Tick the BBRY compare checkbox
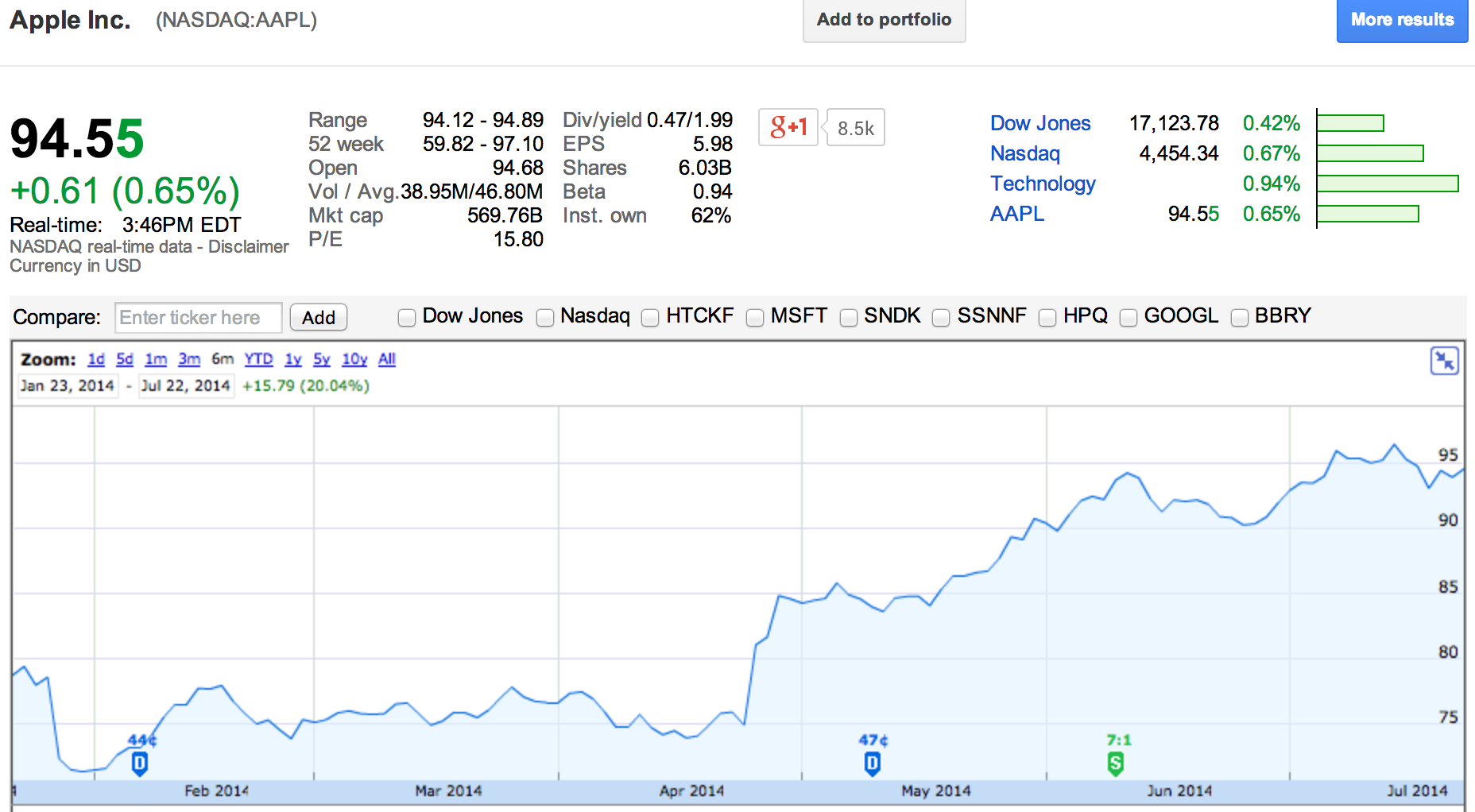Image resolution: width=1475 pixels, height=812 pixels. point(1240,318)
